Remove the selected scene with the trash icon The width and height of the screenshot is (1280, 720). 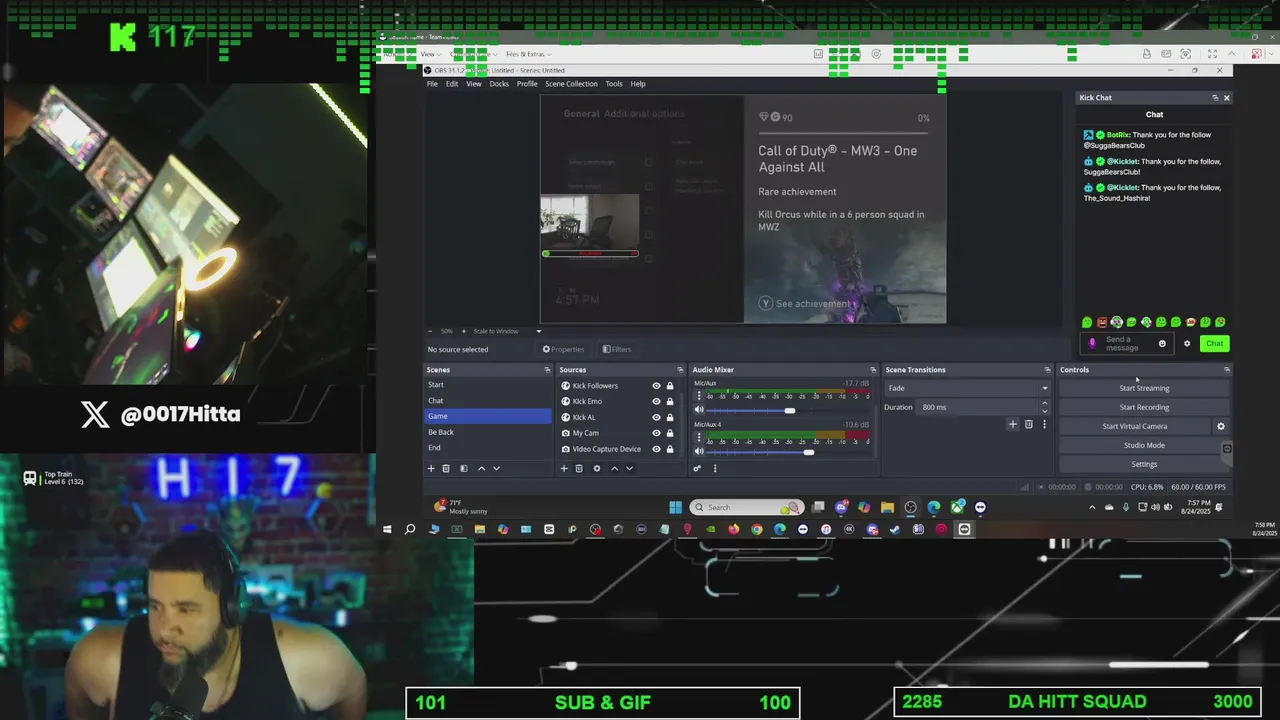point(446,468)
